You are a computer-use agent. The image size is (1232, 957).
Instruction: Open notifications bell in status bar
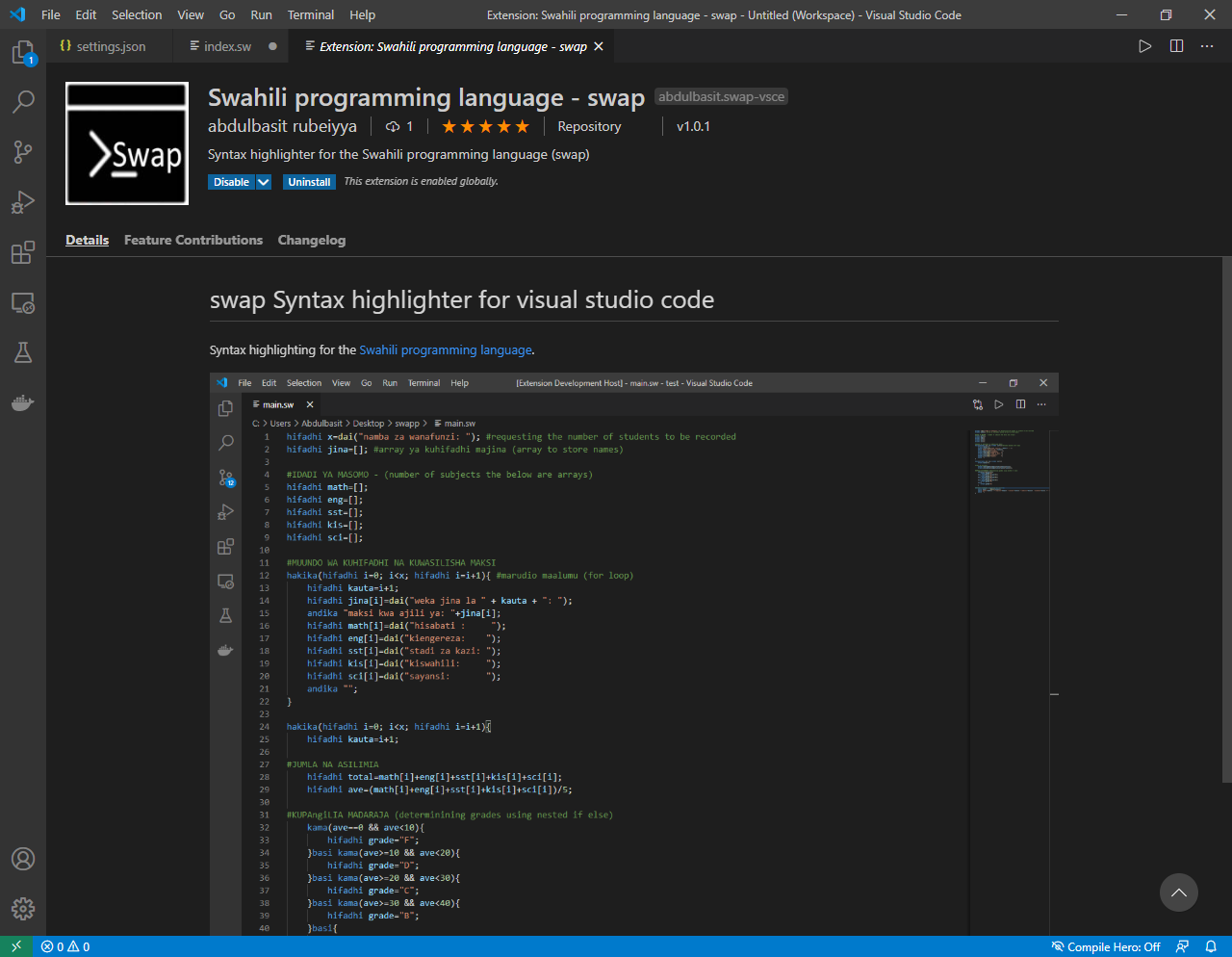1211,946
